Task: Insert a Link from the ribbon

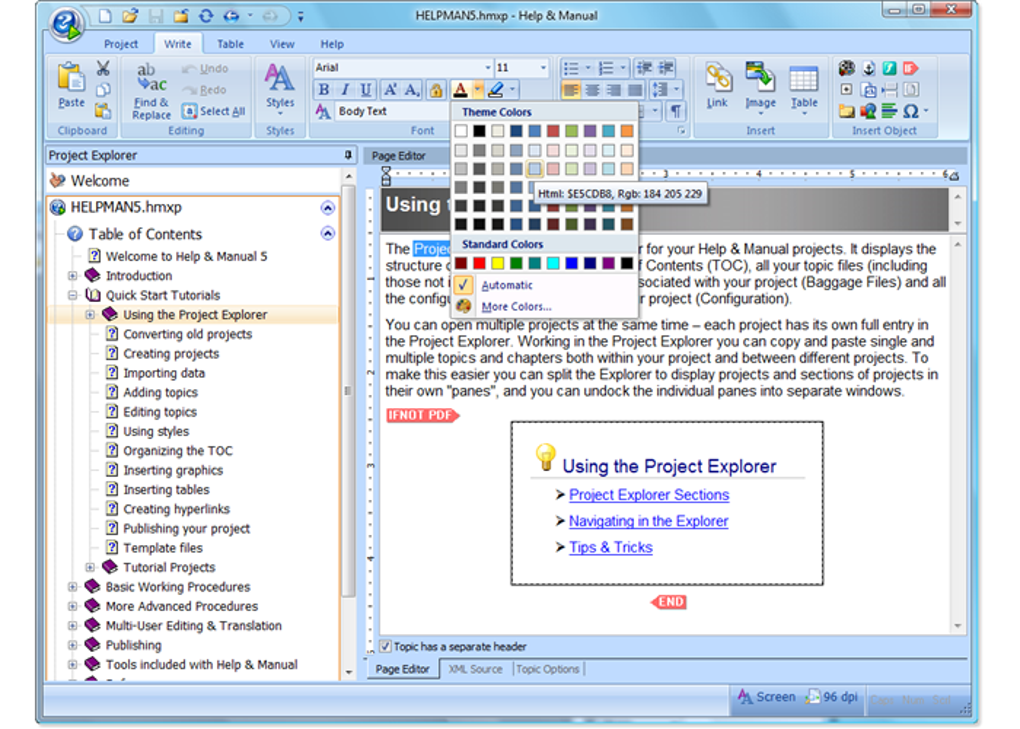Action: pos(718,86)
